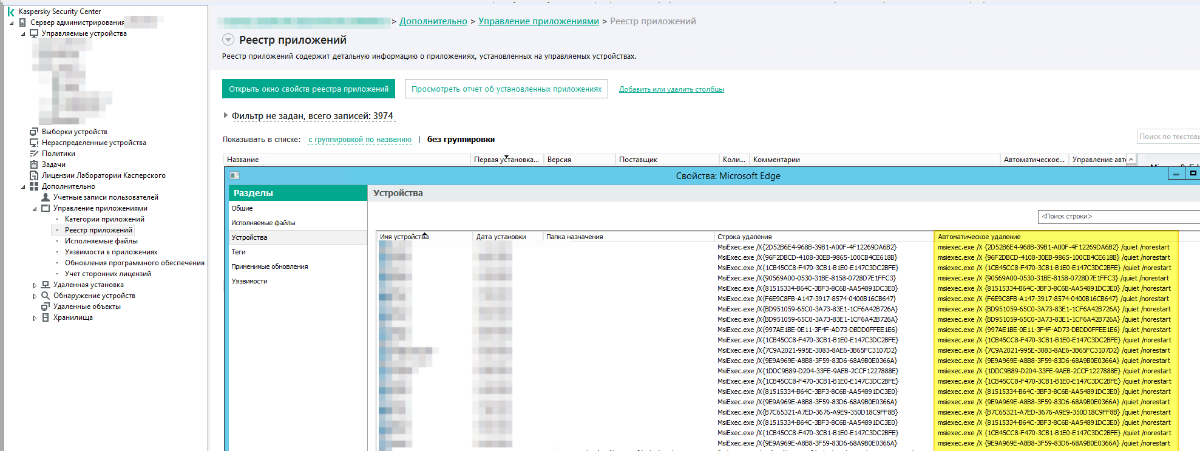This screenshot has height=451, width=1200.
Task: Select grouping by name link
Action: coord(359,139)
